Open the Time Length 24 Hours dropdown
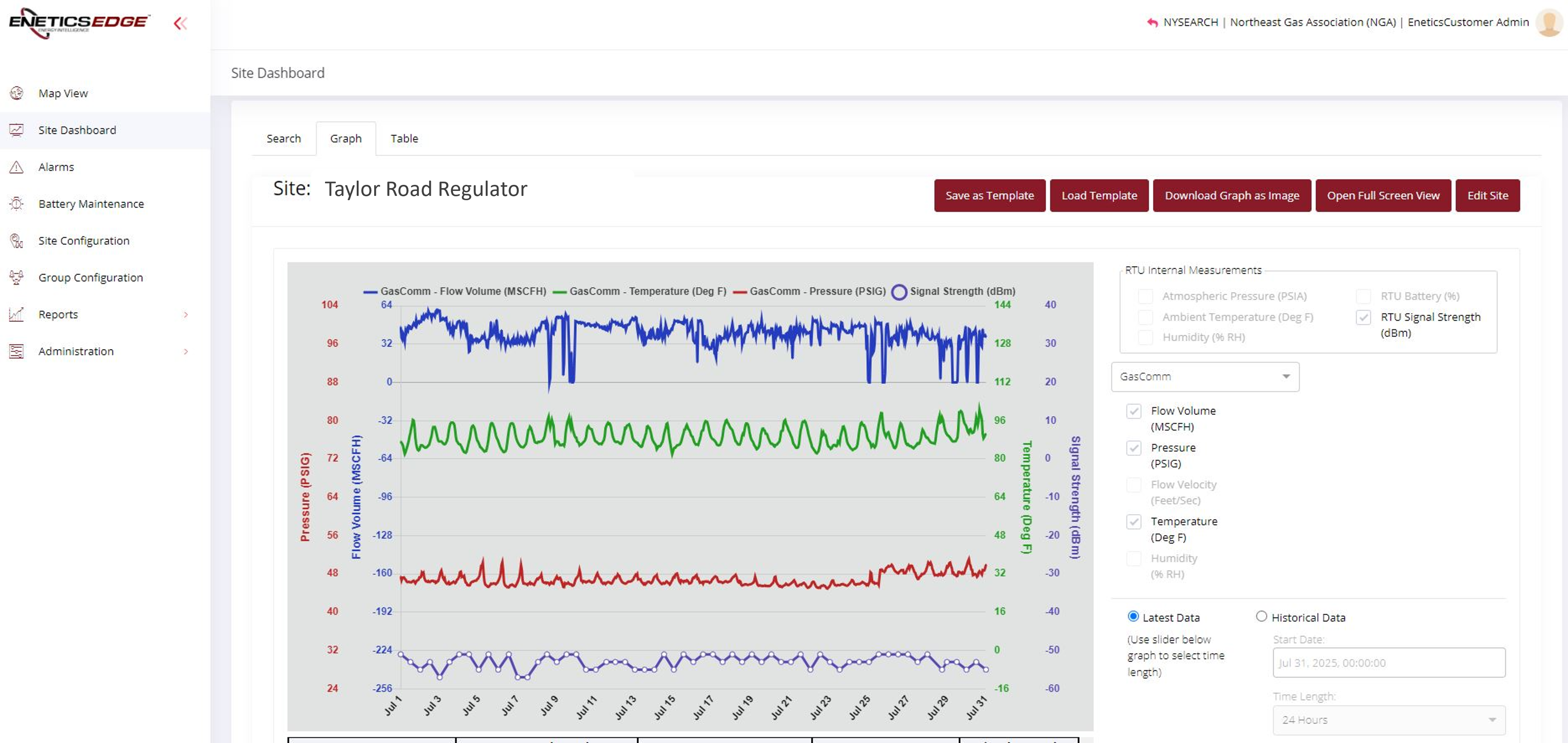Viewport: 1568px width, 743px height. click(1388, 720)
